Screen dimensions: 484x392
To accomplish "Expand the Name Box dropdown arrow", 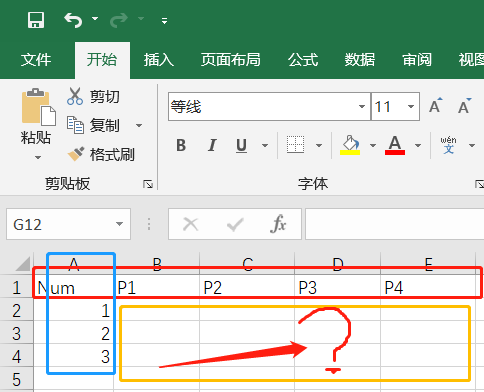I will (x=119, y=224).
